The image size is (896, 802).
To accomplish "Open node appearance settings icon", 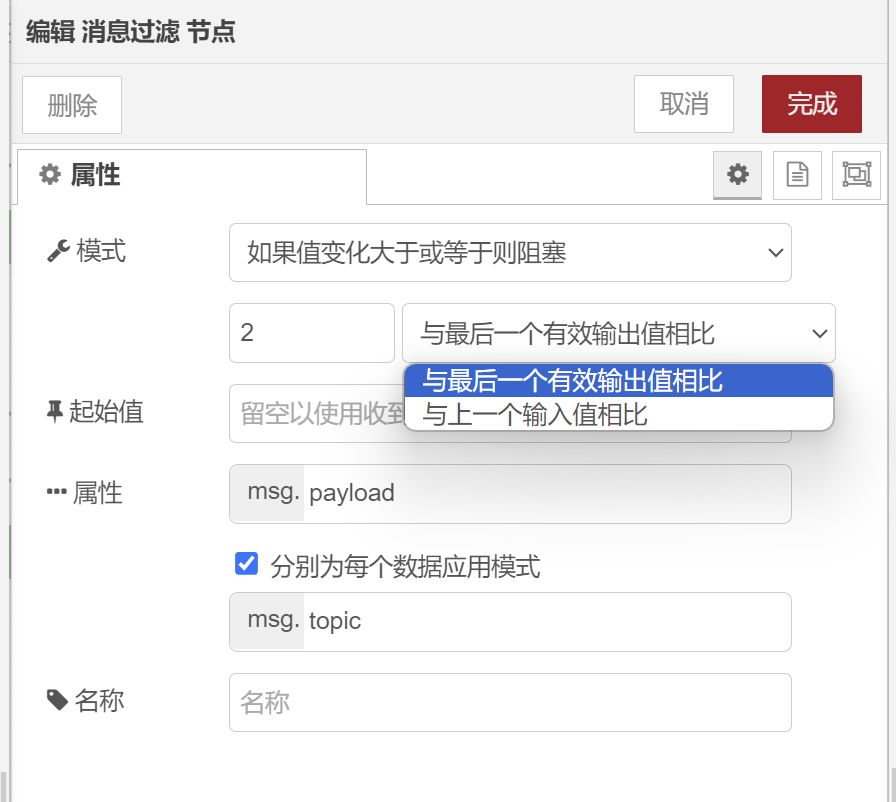I will coord(857,175).
